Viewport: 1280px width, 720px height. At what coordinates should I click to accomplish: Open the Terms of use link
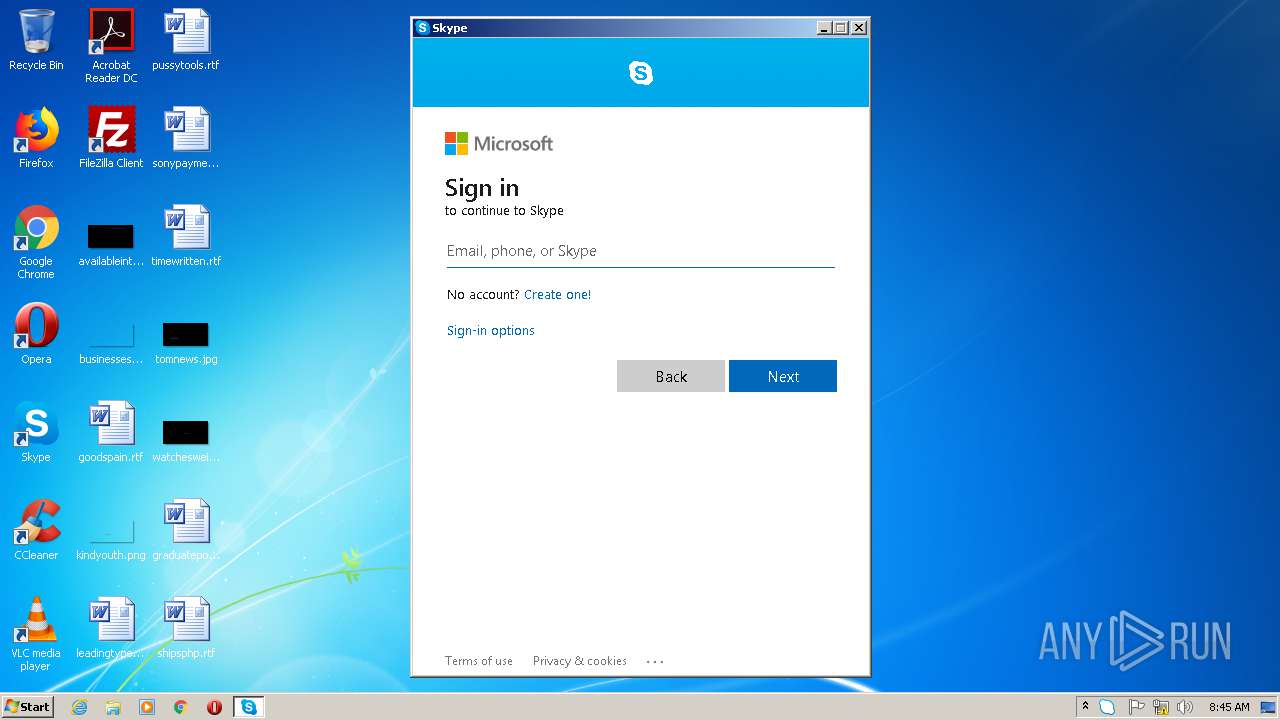coord(479,661)
